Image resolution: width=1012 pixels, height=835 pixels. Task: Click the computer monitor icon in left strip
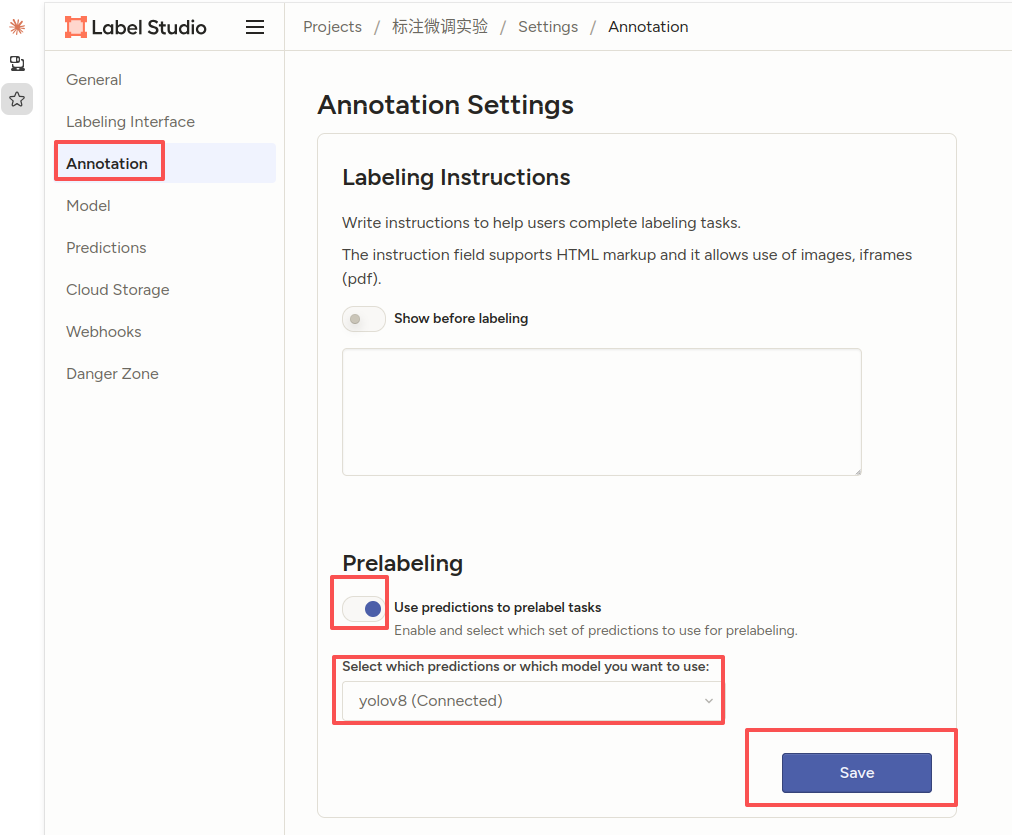[17, 63]
